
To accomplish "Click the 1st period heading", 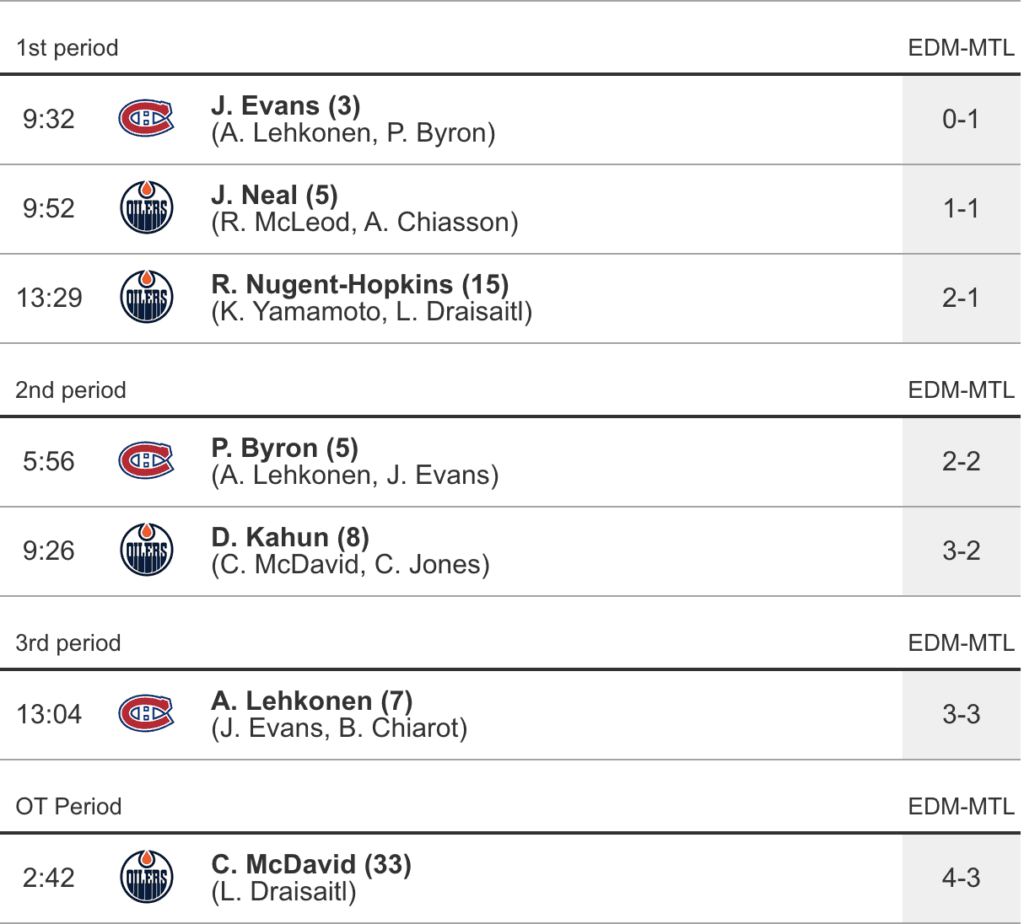I will [x=67, y=48].
